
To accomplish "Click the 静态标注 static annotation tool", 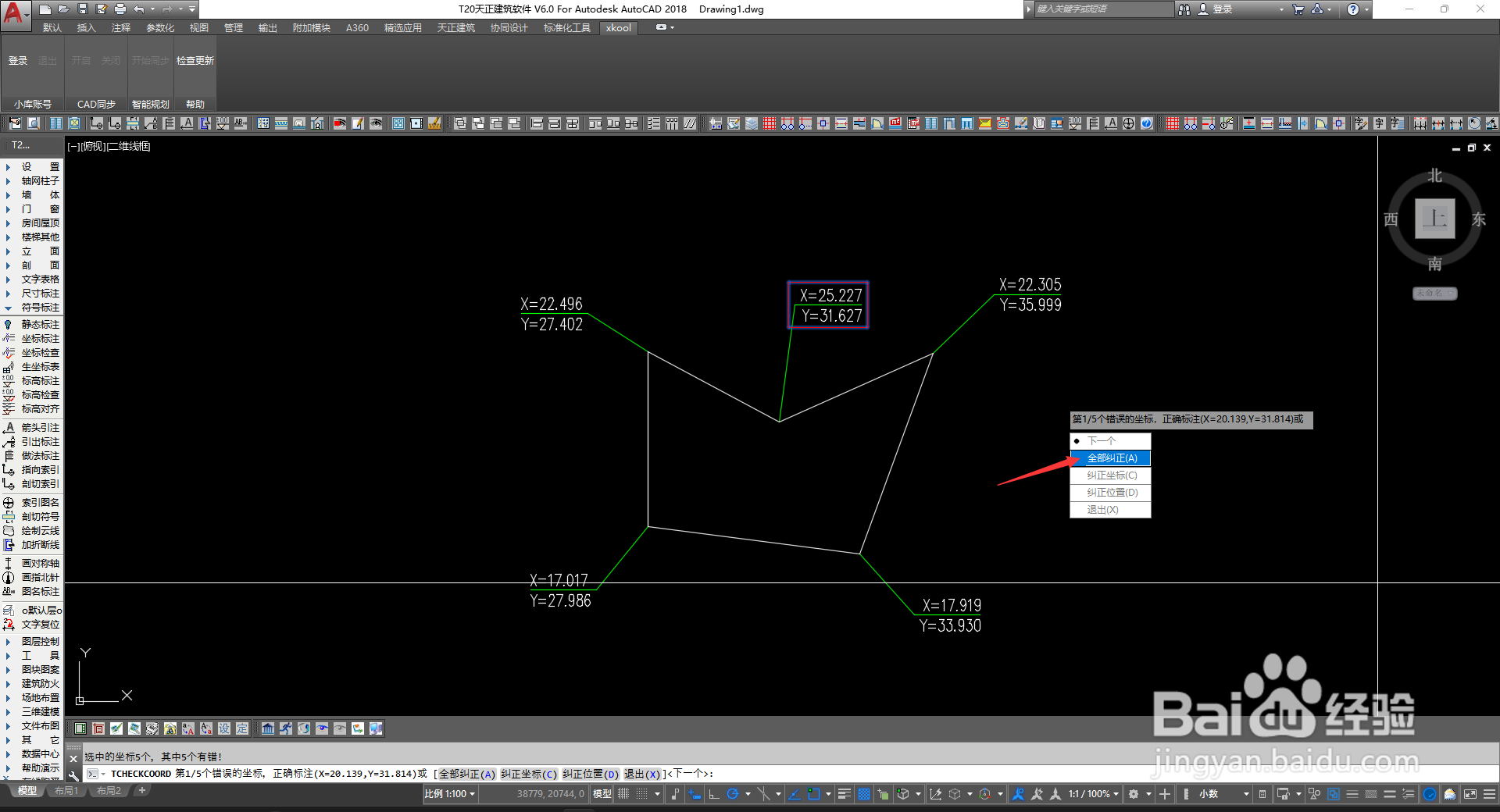I will tap(32, 325).
